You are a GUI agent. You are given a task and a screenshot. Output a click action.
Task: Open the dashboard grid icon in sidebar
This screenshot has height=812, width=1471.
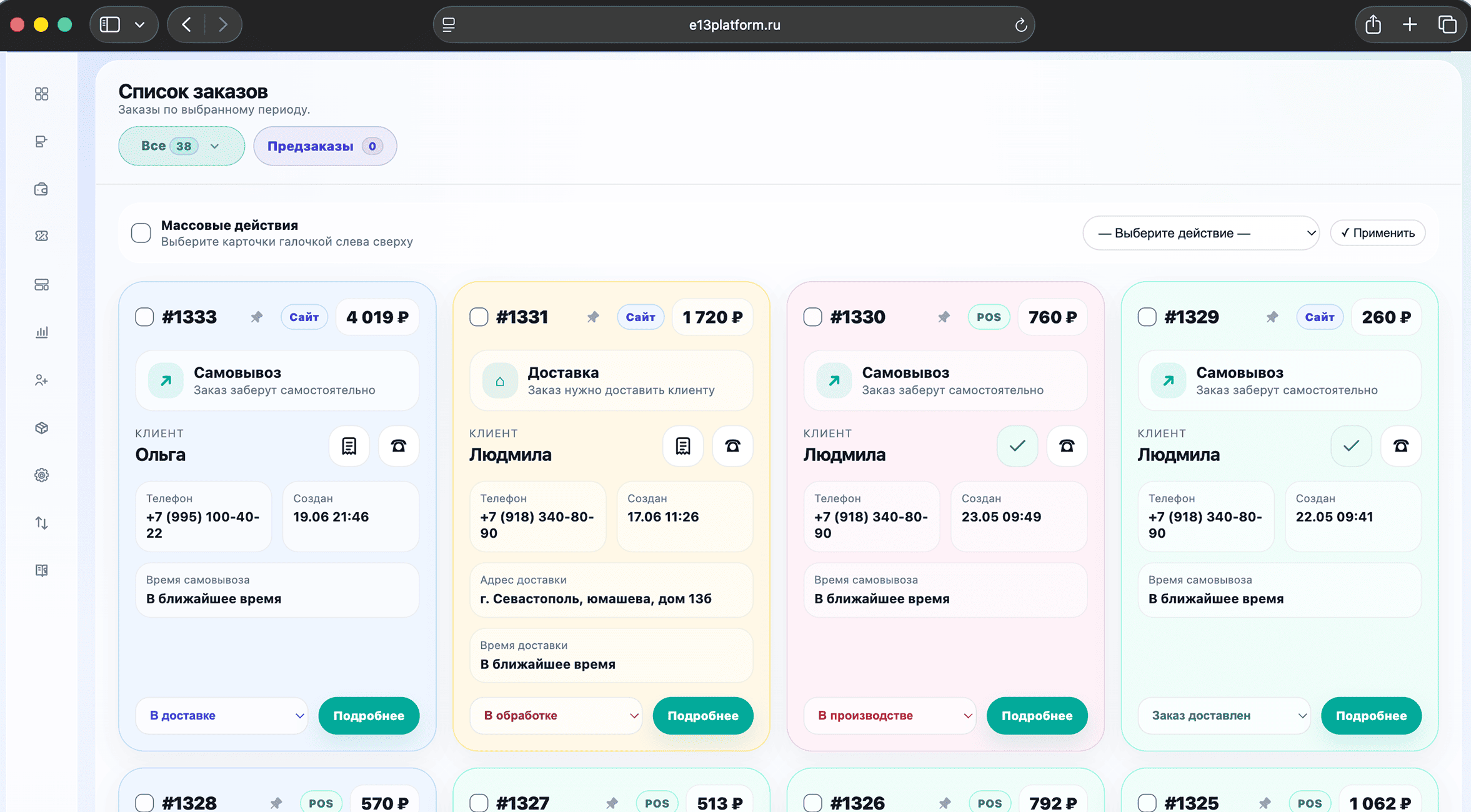point(41,94)
